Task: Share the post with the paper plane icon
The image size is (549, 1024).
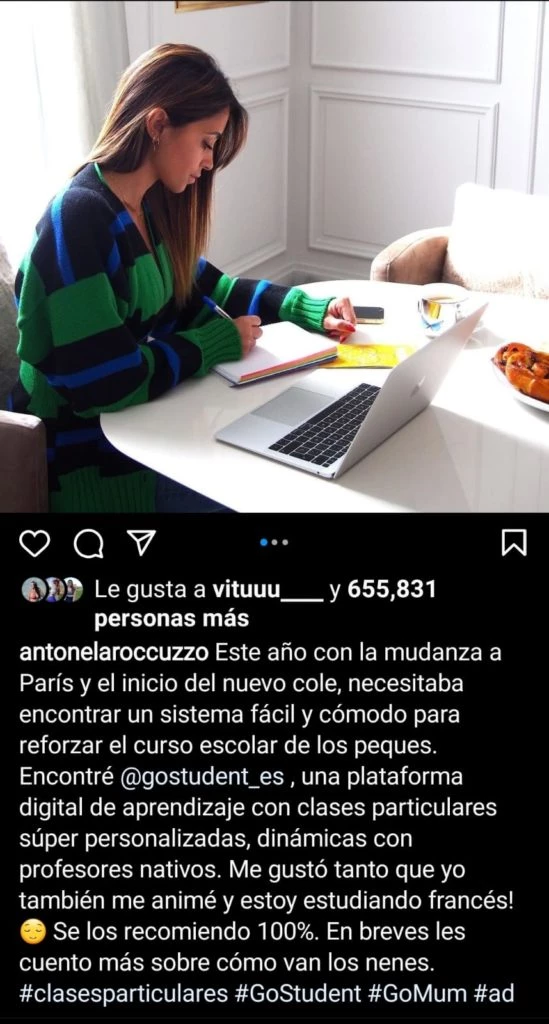Action: (x=140, y=542)
